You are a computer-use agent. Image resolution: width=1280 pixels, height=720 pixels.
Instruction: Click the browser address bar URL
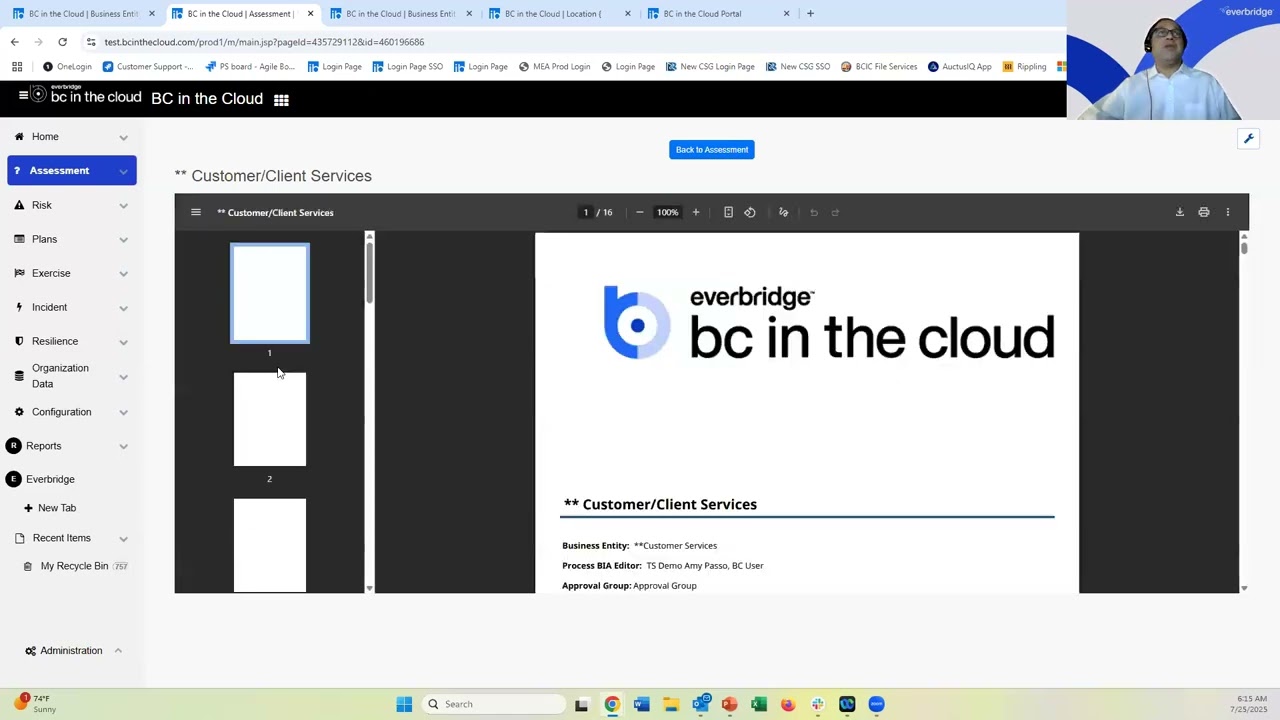(264, 42)
